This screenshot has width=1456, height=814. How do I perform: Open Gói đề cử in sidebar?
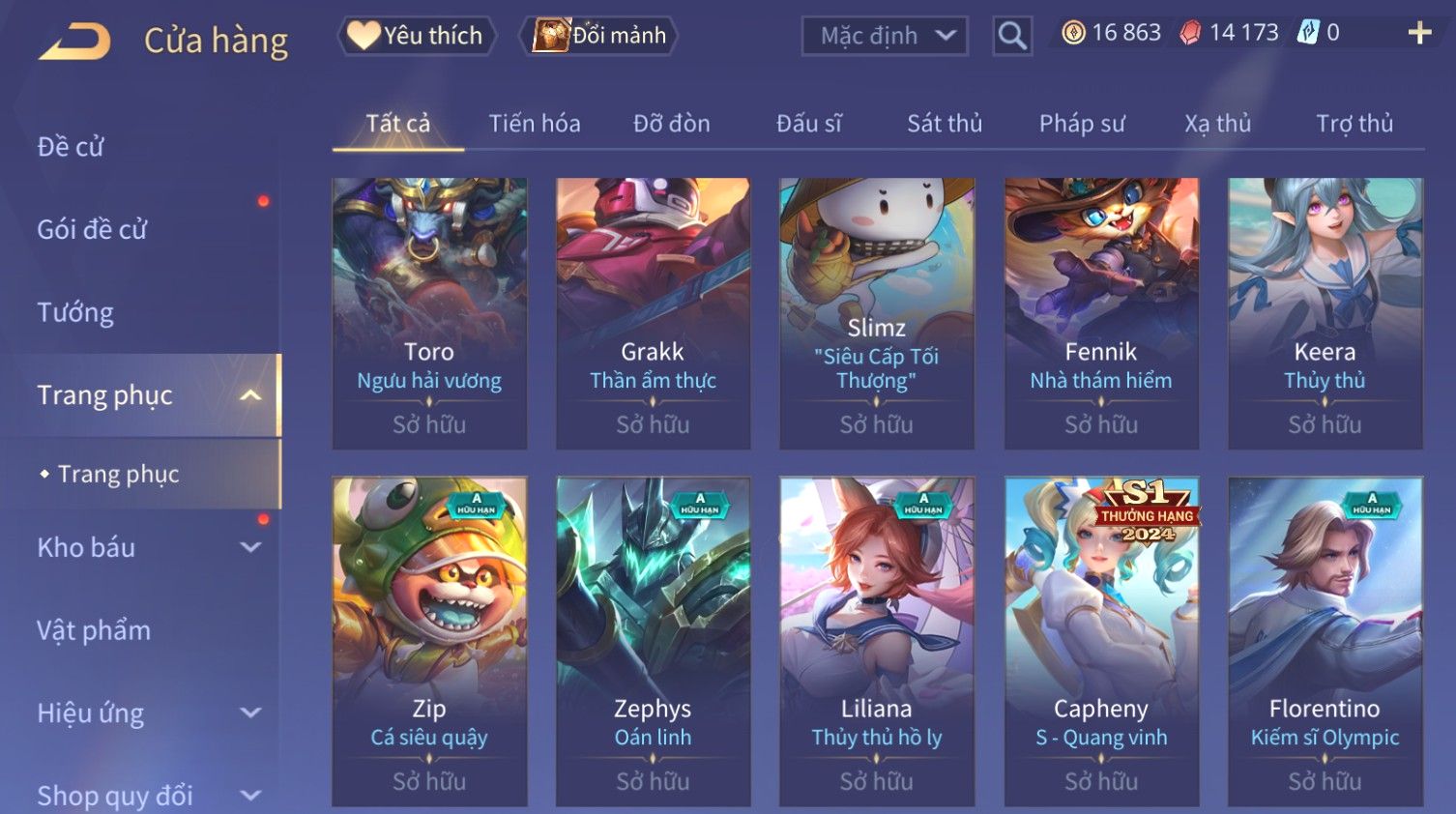[92, 230]
